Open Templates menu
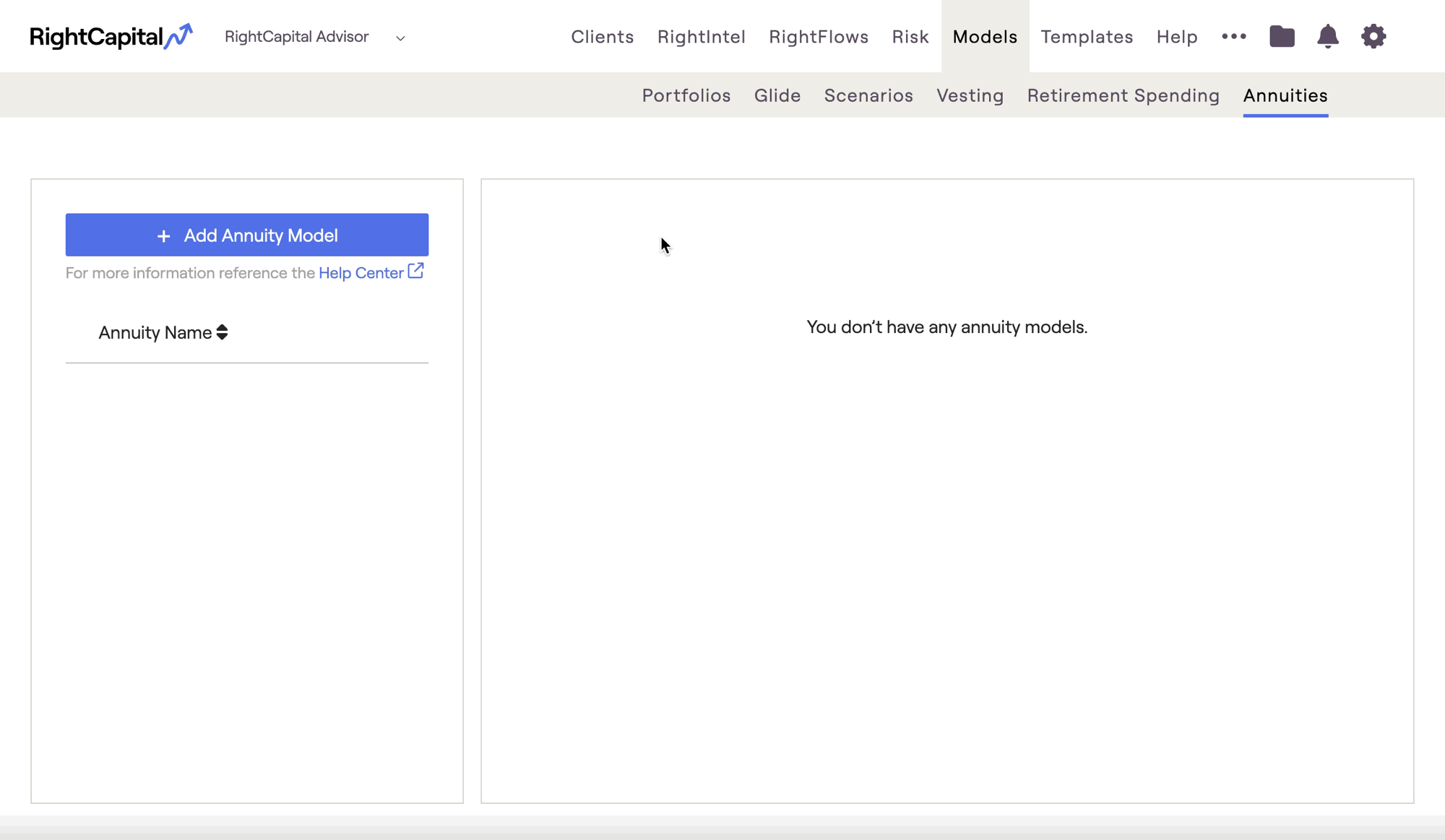The width and height of the screenshot is (1445, 840). pos(1087,37)
